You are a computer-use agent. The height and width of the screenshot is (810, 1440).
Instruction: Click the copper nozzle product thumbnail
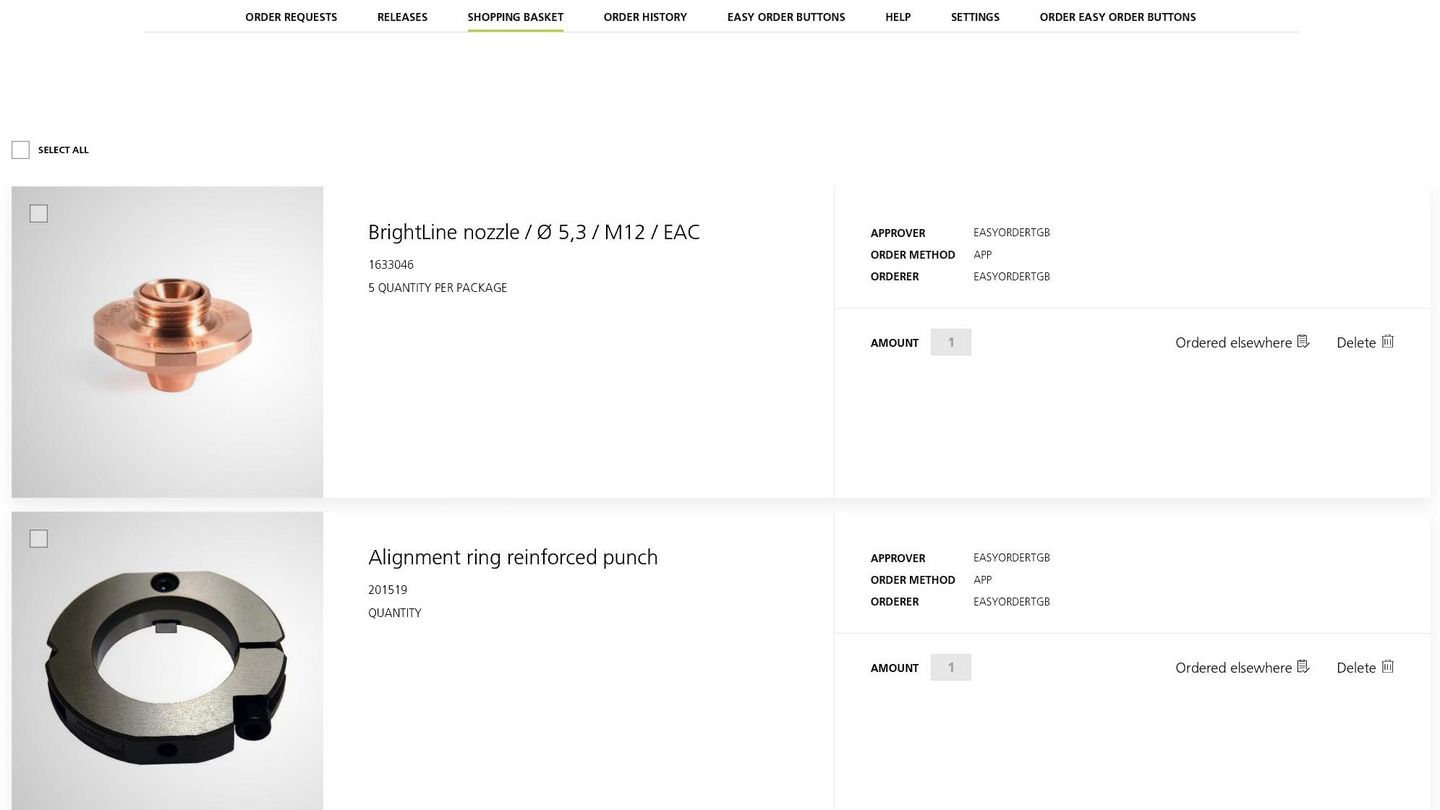tap(167, 342)
